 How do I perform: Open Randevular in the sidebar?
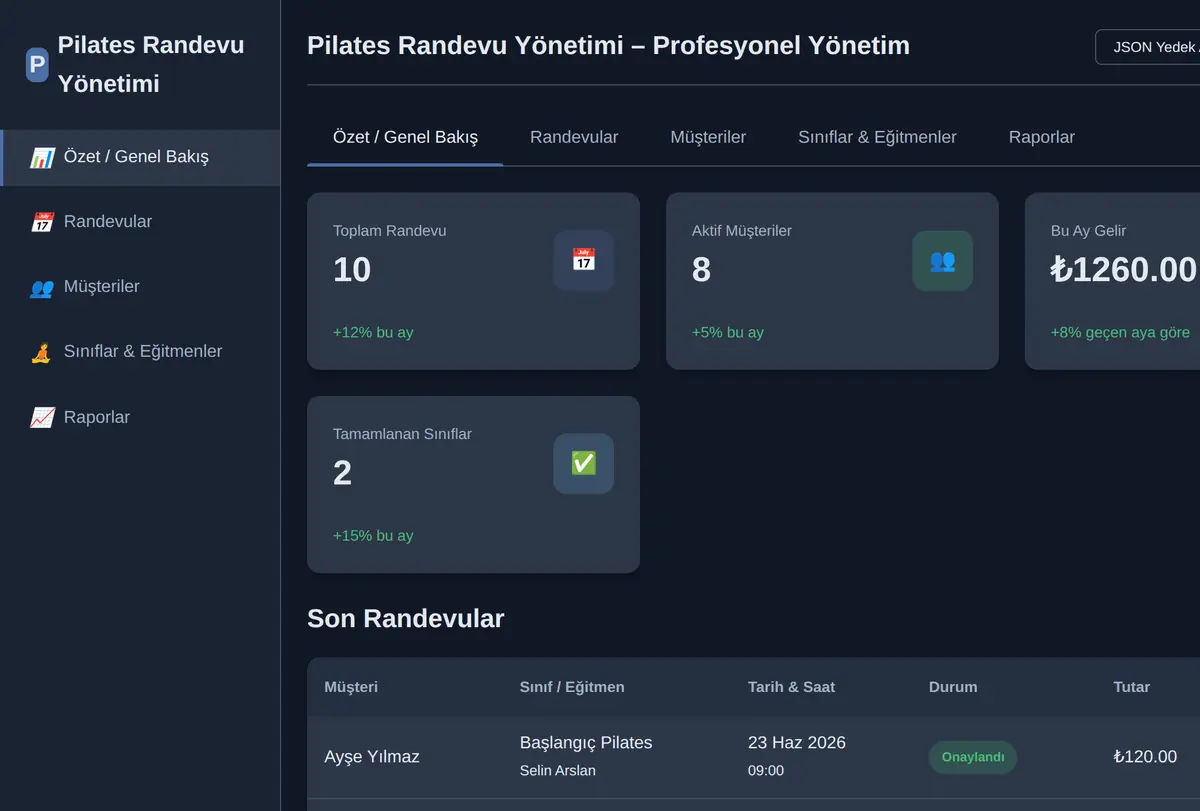pyautogui.click(x=141, y=222)
